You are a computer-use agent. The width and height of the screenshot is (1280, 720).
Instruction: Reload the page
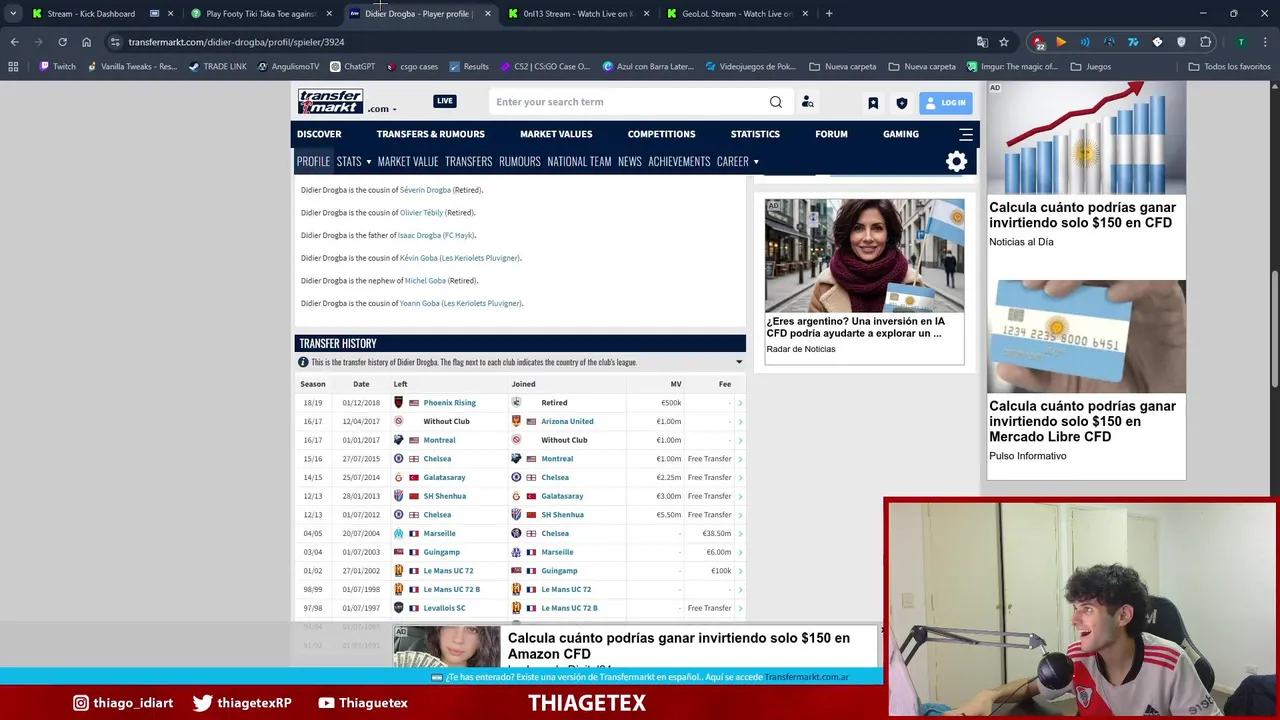(x=62, y=42)
